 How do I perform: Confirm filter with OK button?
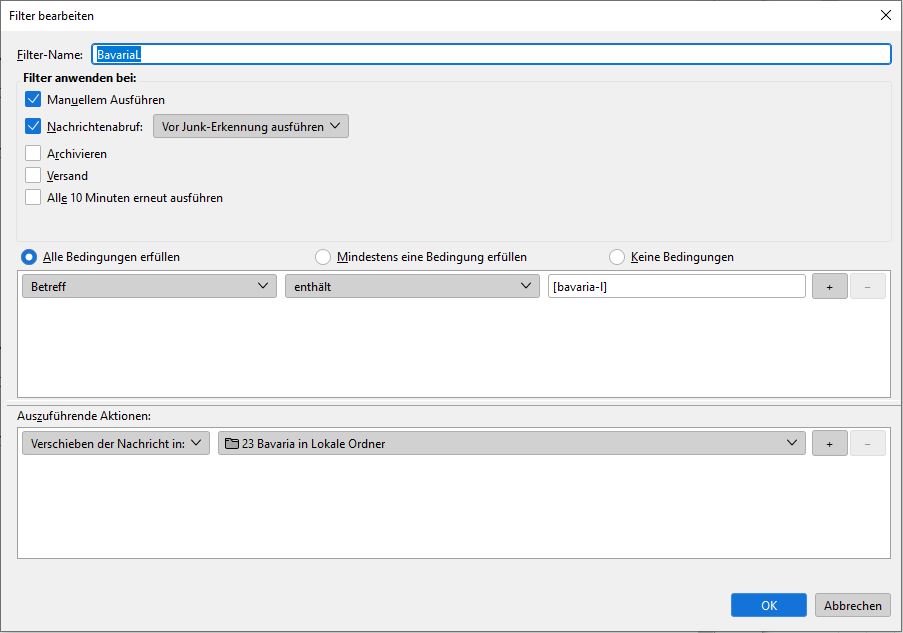(x=768, y=605)
